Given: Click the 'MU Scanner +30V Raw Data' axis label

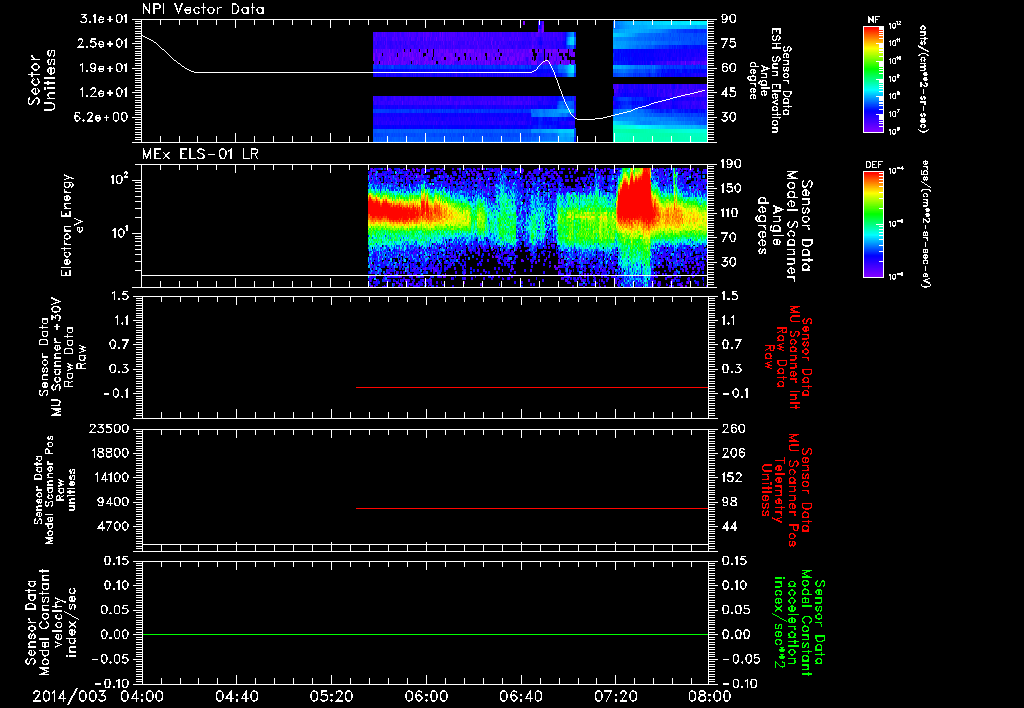Looking at the screenshot, I should coord(62,357).
